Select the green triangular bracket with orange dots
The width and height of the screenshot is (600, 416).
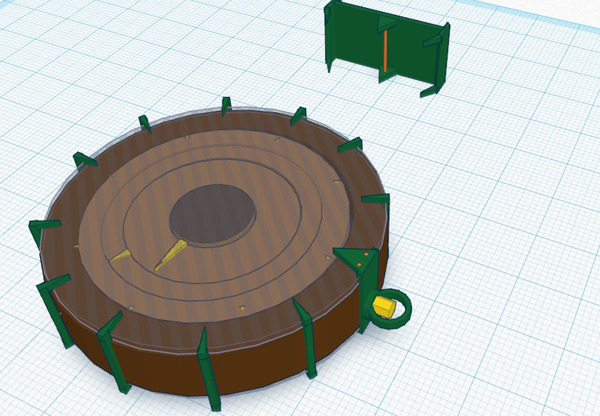(354, 259)
